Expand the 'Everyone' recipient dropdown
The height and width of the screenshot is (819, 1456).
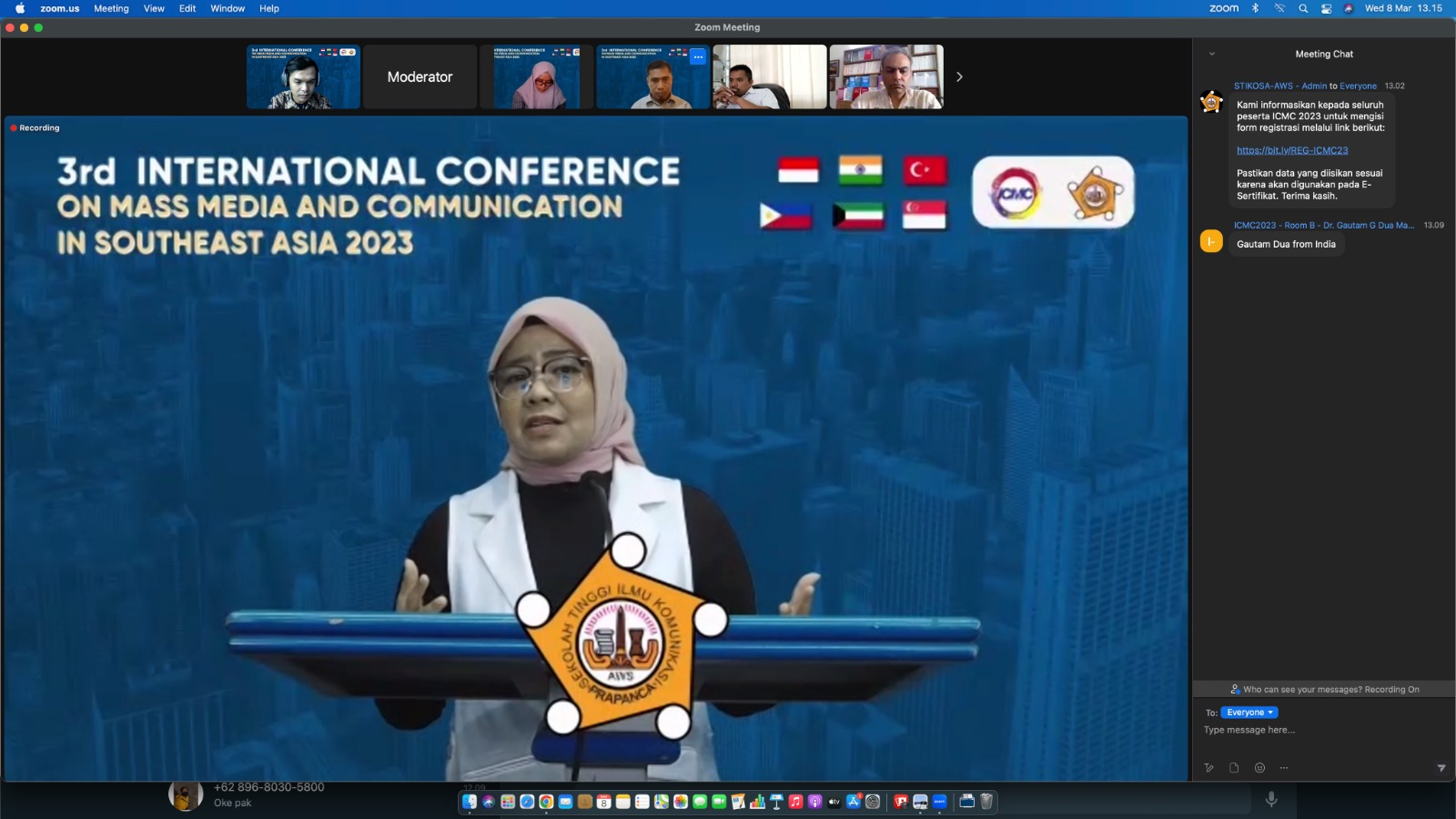pos(1249,713)
